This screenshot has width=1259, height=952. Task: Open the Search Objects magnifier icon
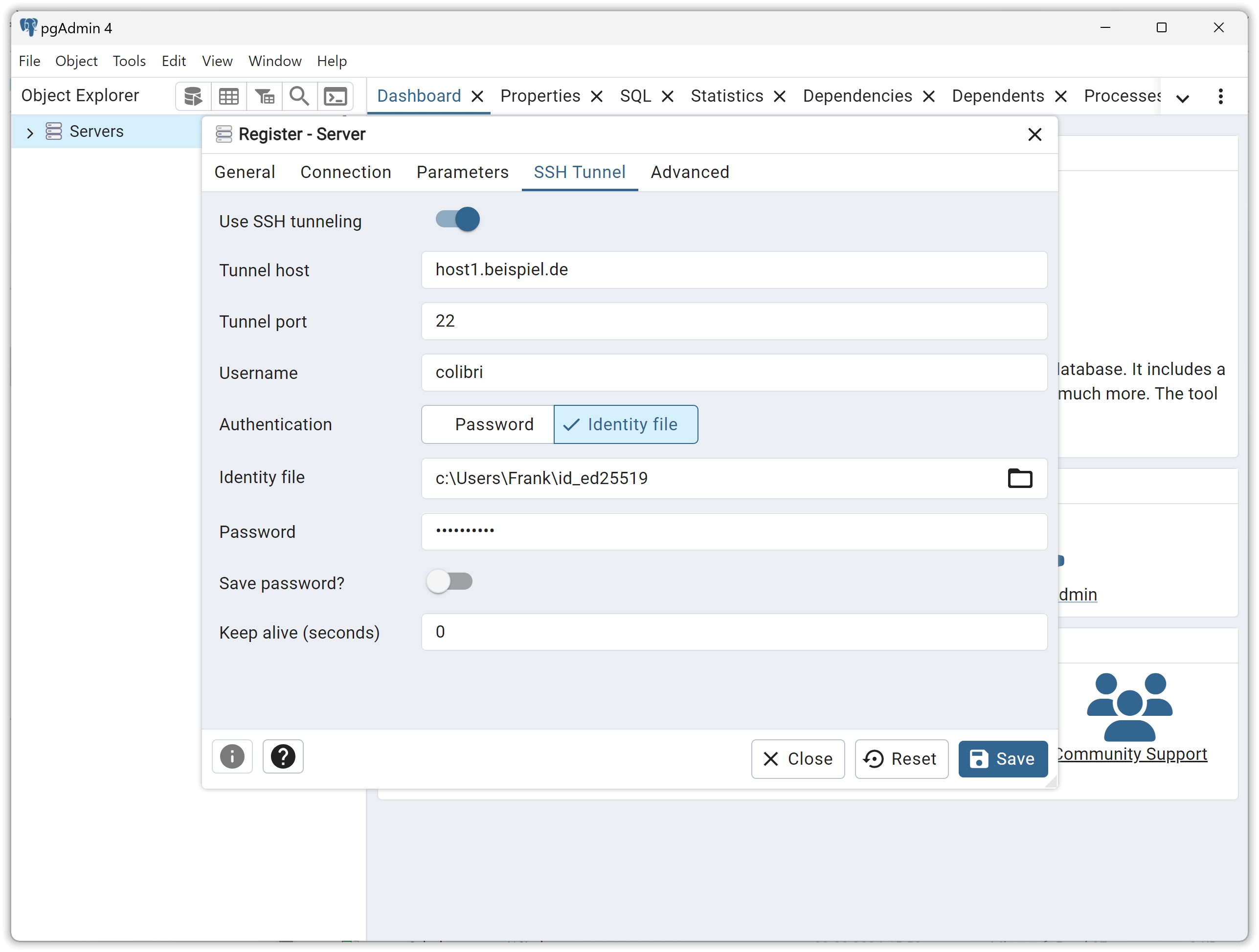point(299,96)
